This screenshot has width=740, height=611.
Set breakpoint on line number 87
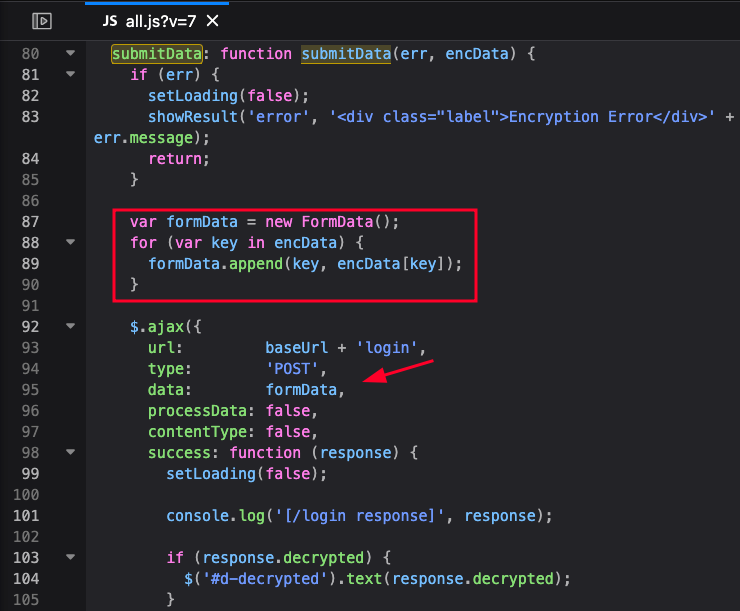tap(30, 221)
